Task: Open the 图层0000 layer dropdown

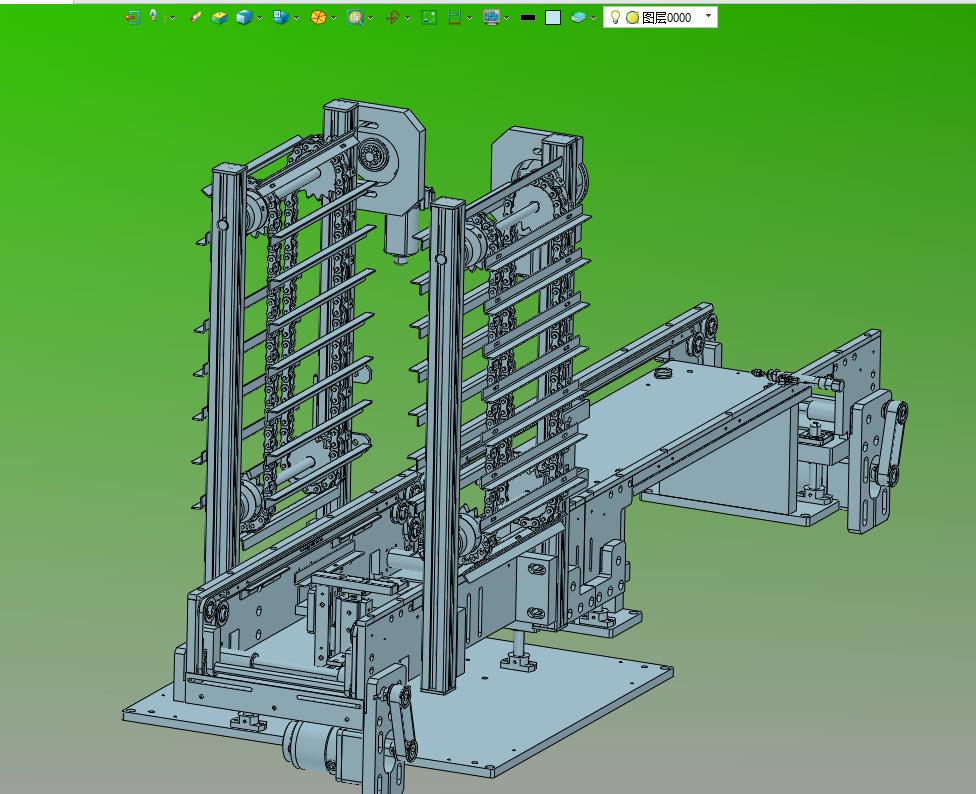Action: click(708, 16)
